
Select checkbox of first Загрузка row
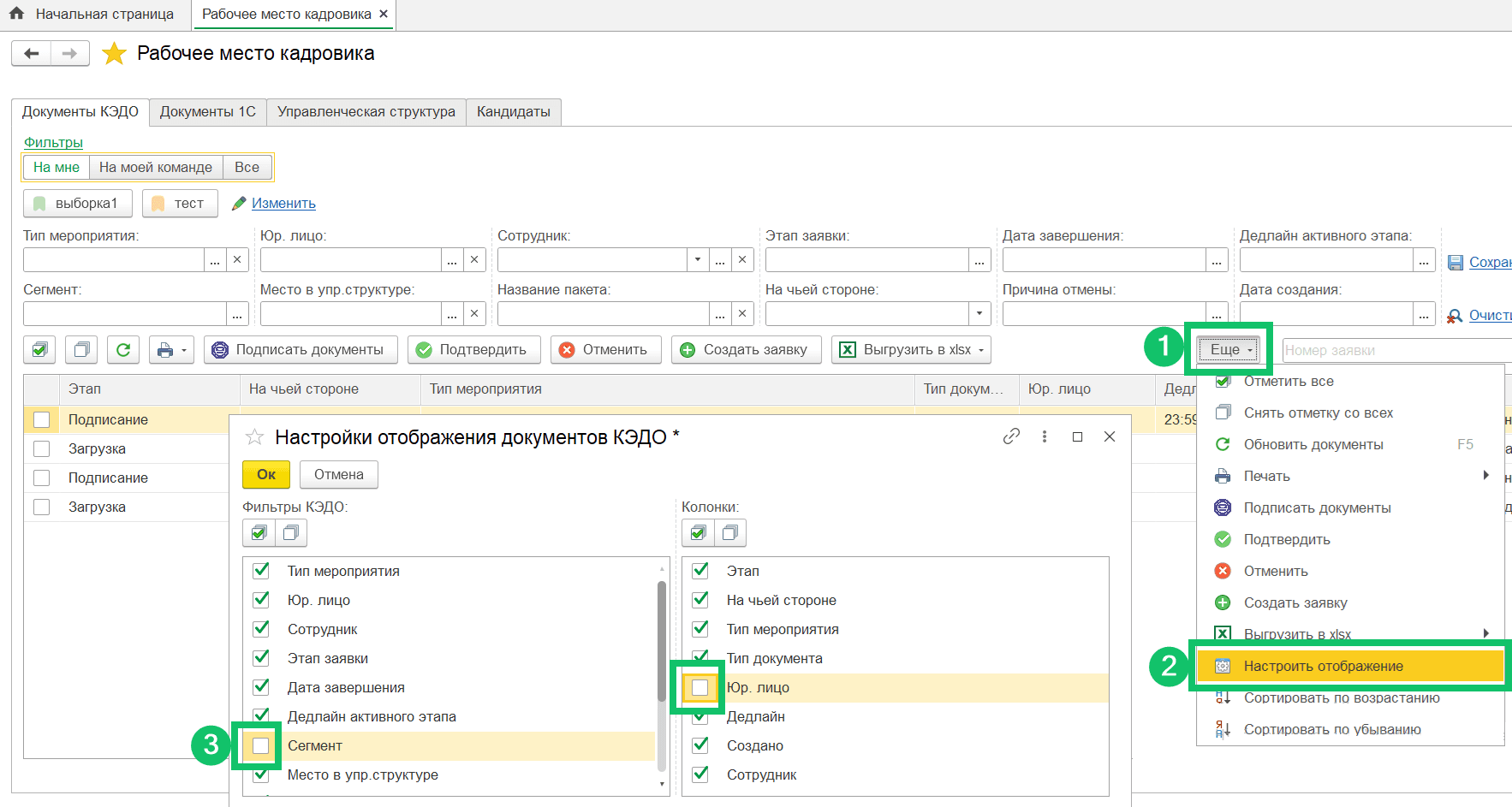(x=41, y=448)
